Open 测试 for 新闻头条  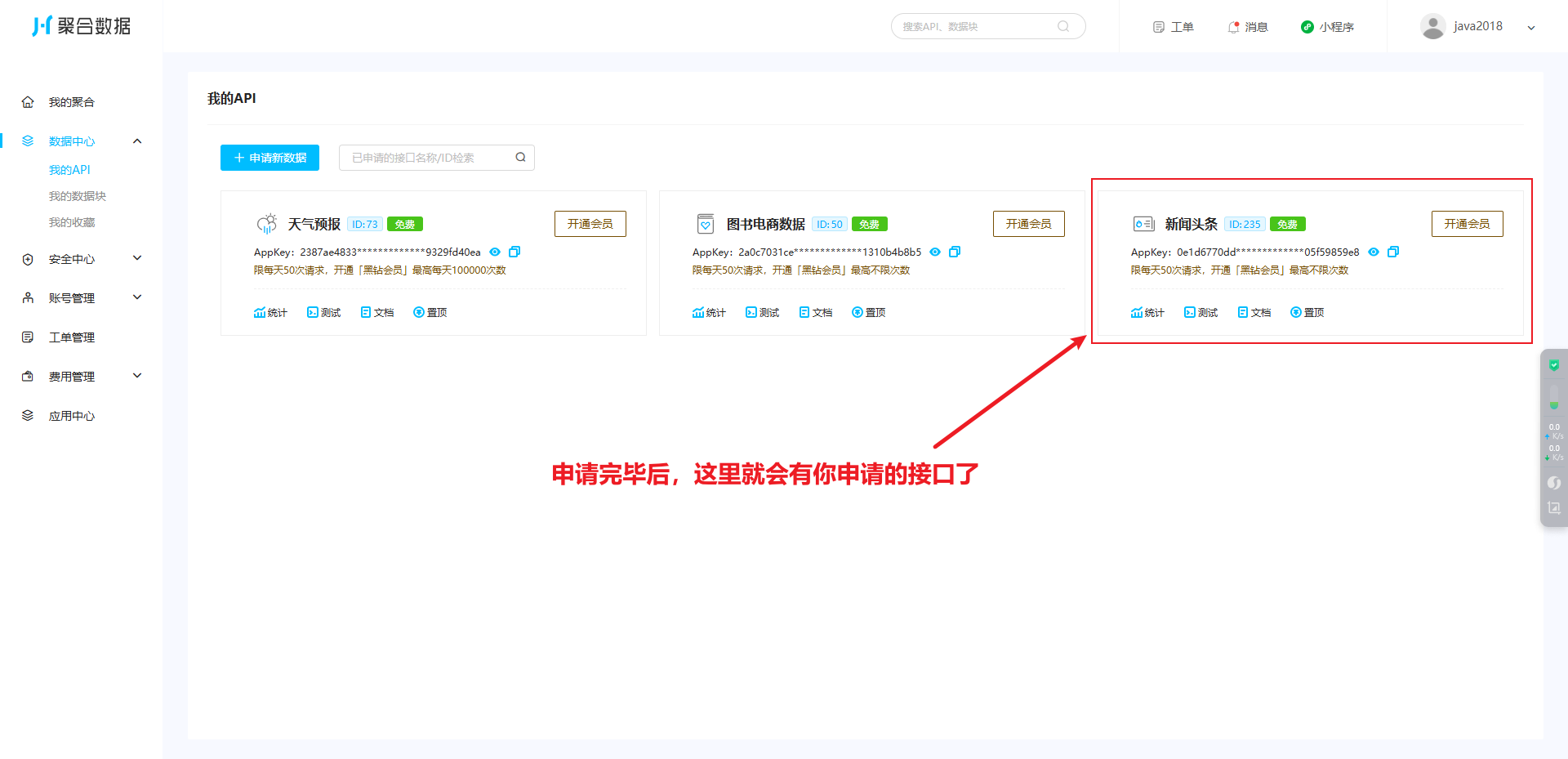(x=1200, y=312)
